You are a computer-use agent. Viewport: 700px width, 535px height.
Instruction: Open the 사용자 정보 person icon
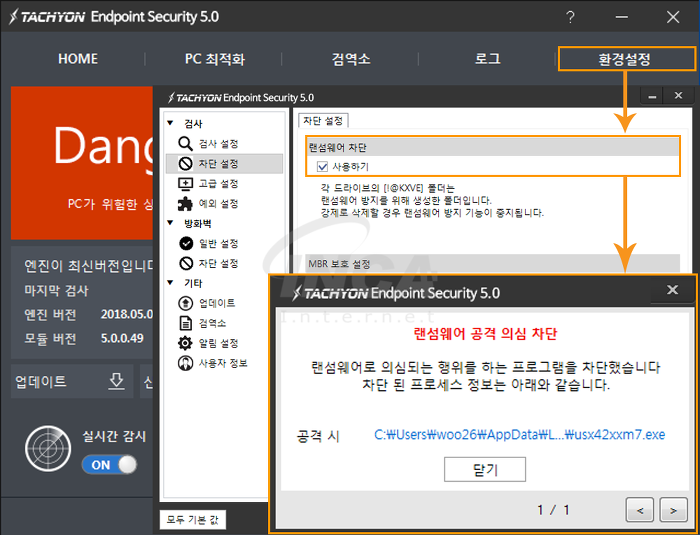(185, 363)
